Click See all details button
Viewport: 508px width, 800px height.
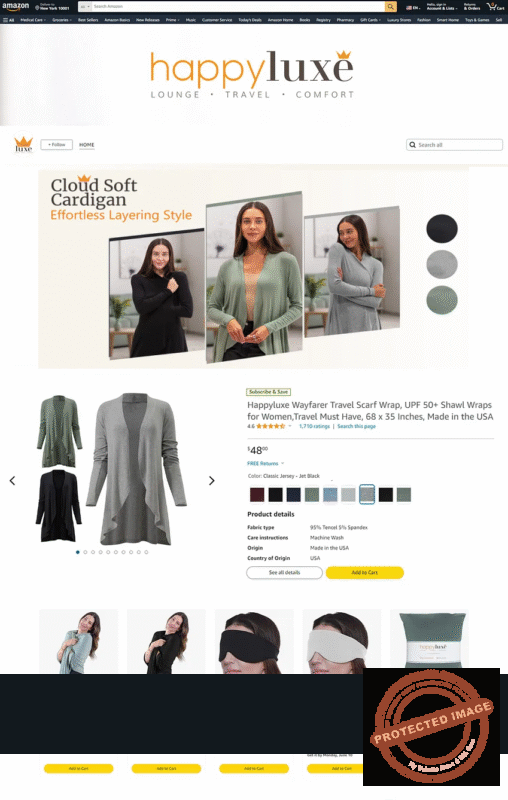tap(285, 572)
